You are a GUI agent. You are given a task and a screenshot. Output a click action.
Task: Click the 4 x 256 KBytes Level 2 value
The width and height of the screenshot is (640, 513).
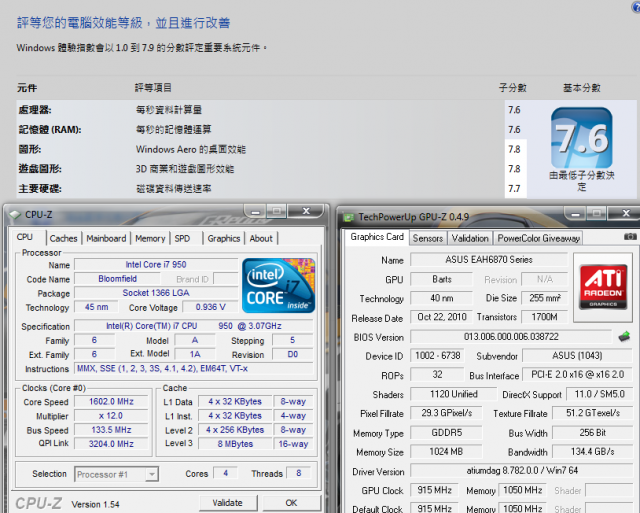pyautogui.click(x=235, y=430)
